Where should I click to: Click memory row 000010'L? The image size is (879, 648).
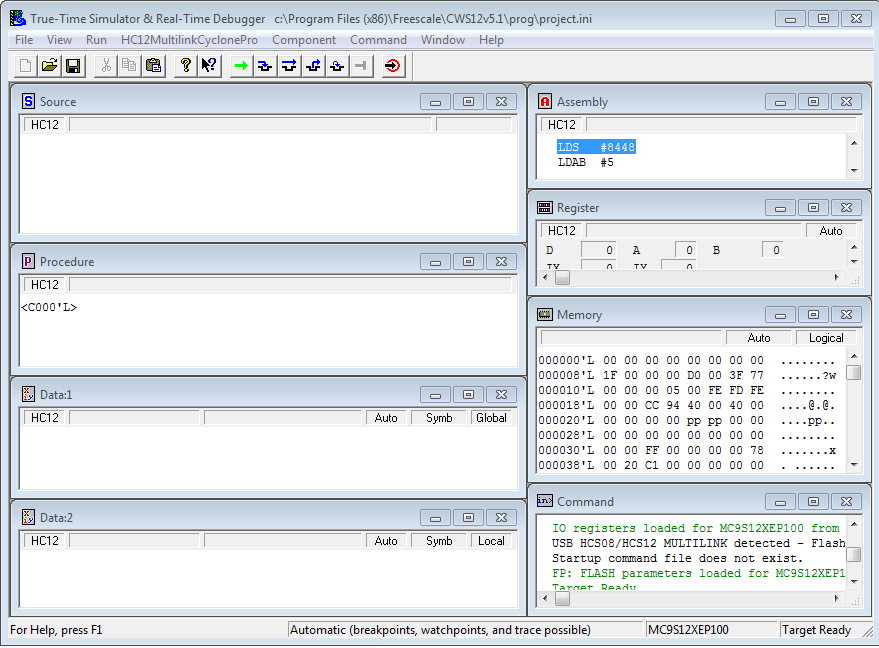point(687,390)
